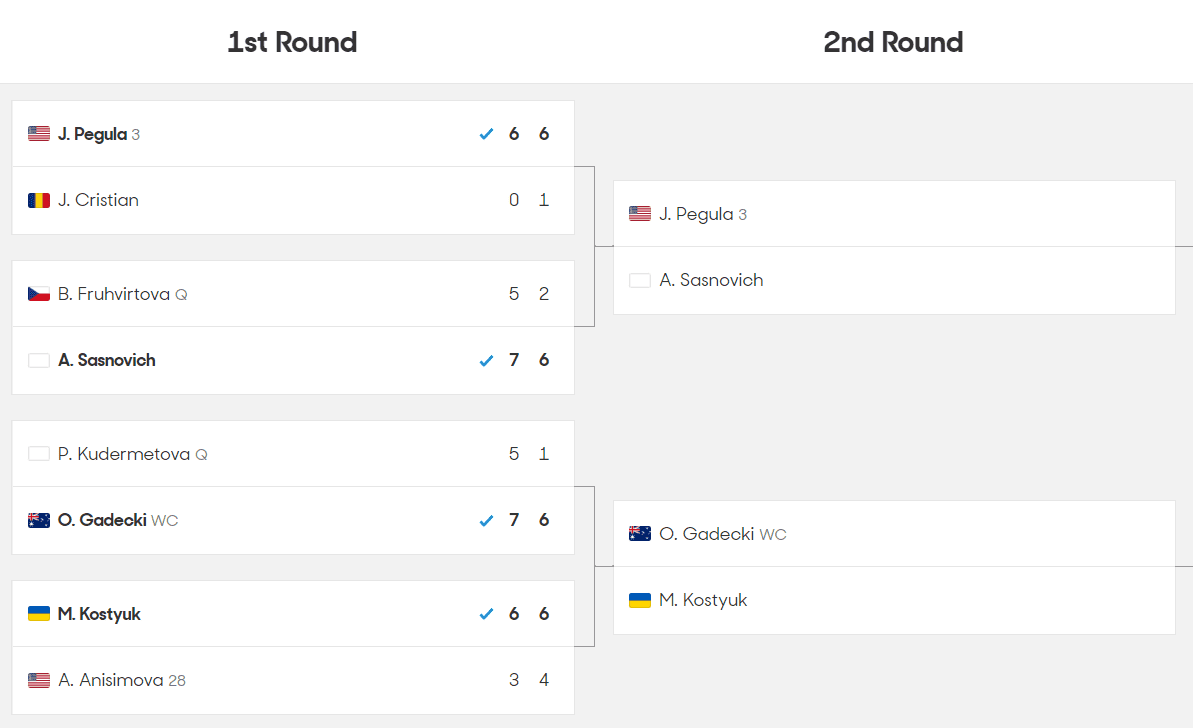Open B. Fruhvirtova's player link

point(114,294)
